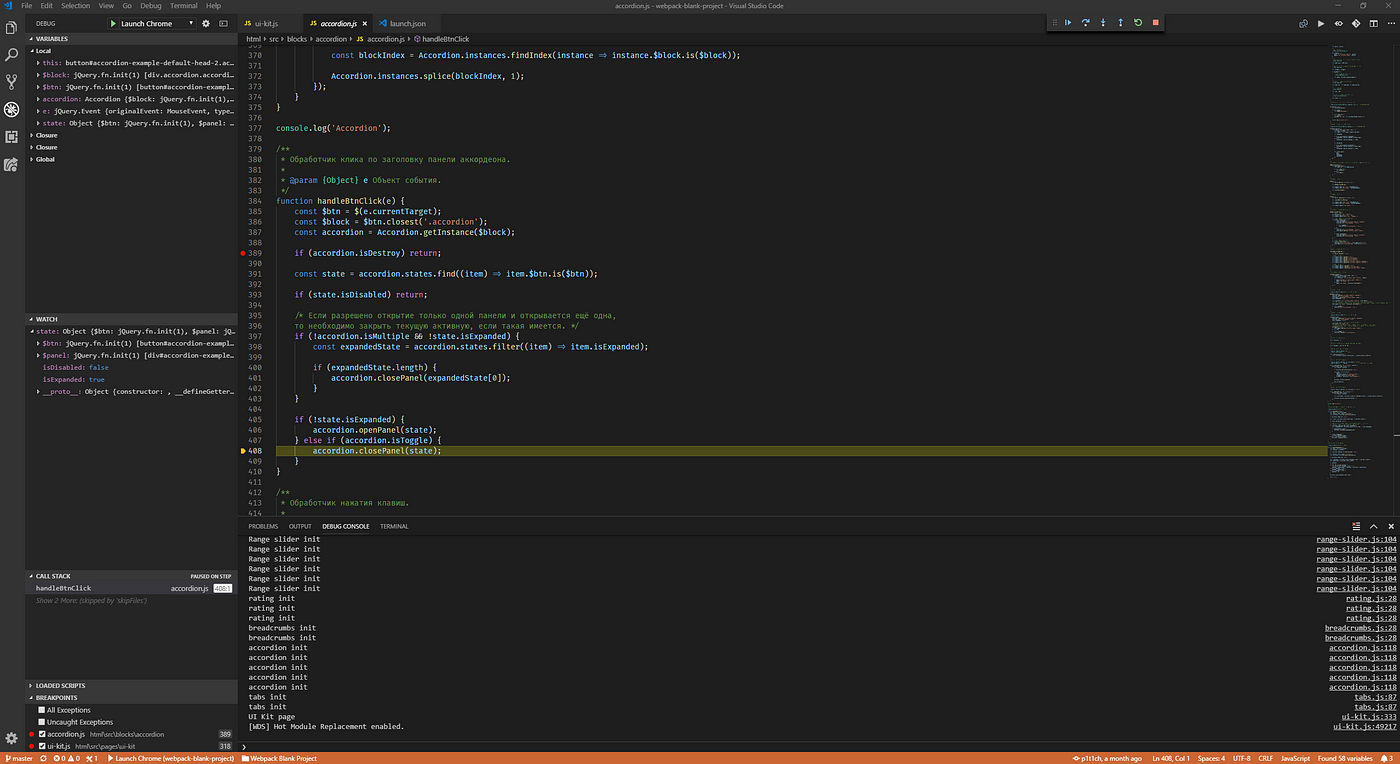Open Source Control view in activity bar

pos(12,82)
